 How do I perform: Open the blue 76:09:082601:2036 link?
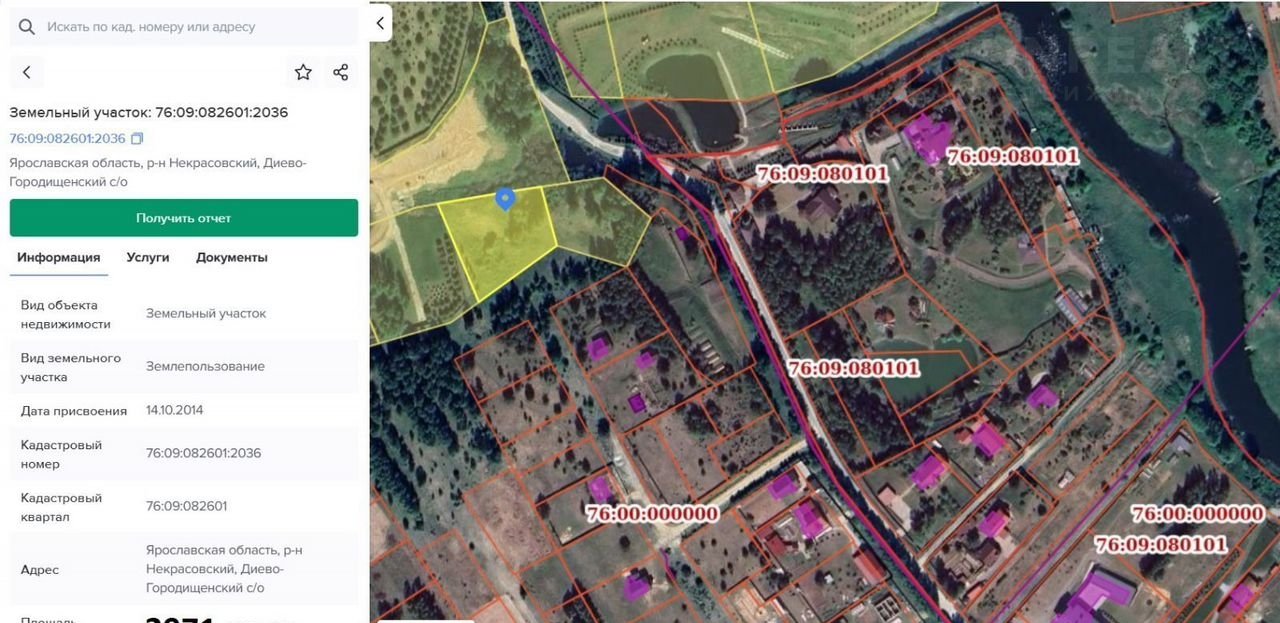(68, 138)
